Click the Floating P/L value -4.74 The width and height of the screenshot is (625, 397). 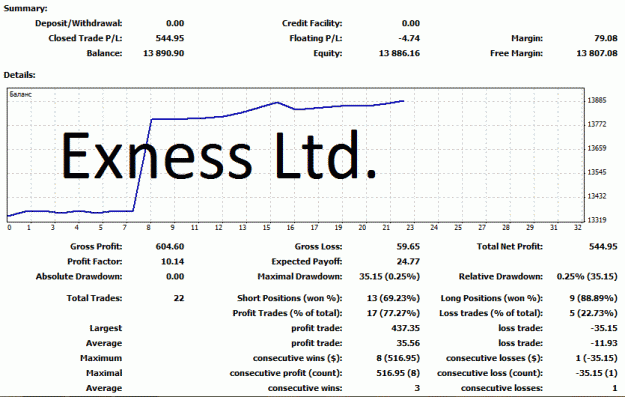point(409,38)
